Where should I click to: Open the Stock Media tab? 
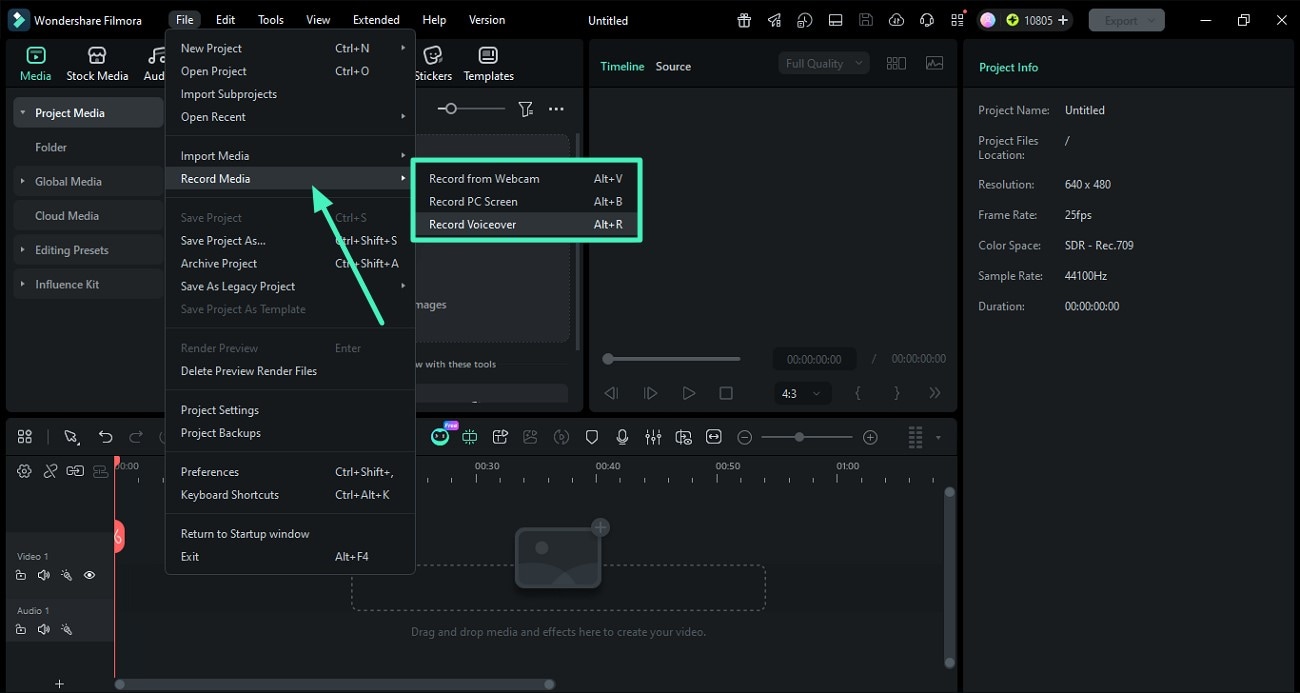97,64
